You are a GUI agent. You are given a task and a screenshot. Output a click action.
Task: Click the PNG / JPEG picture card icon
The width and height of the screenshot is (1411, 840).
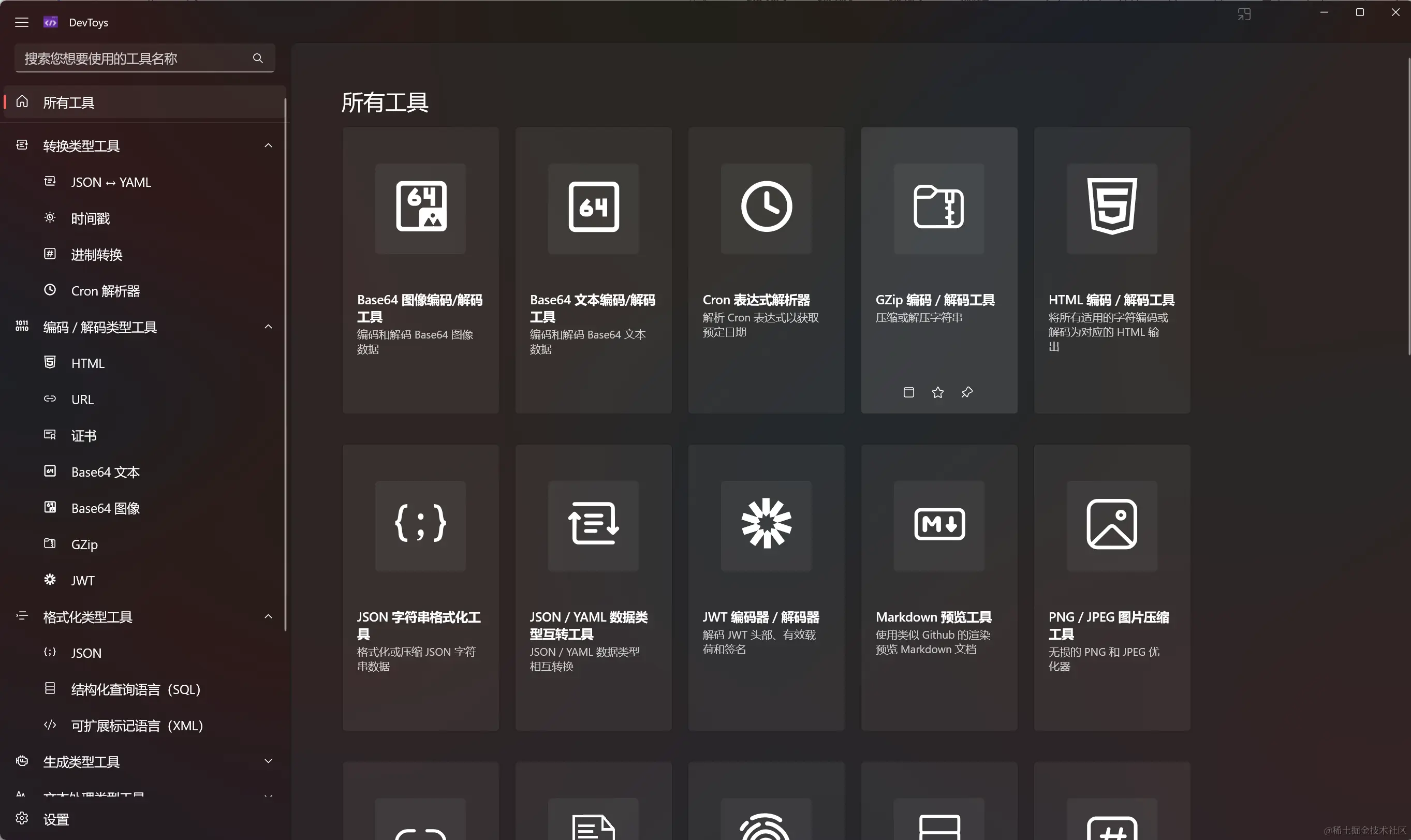1112,525
